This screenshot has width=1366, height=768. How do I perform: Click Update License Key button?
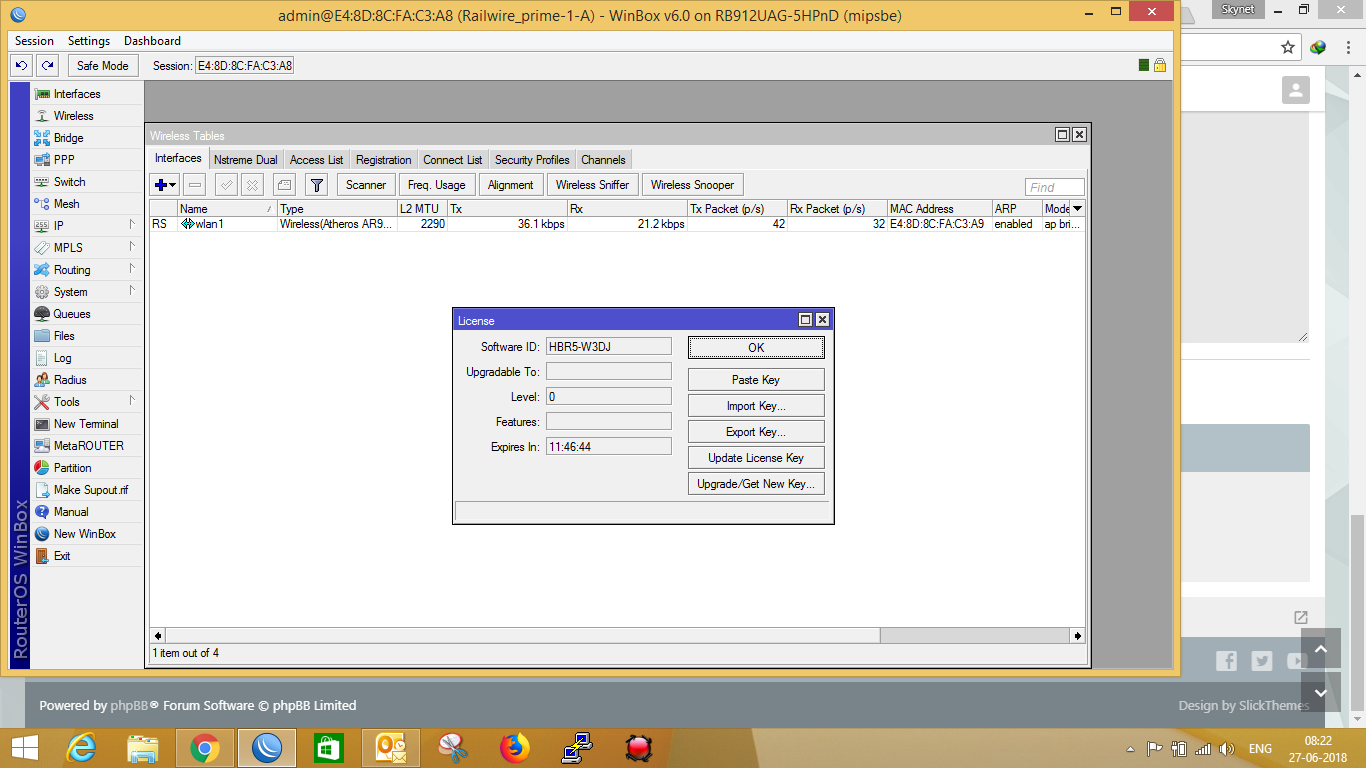click(756, 458)
